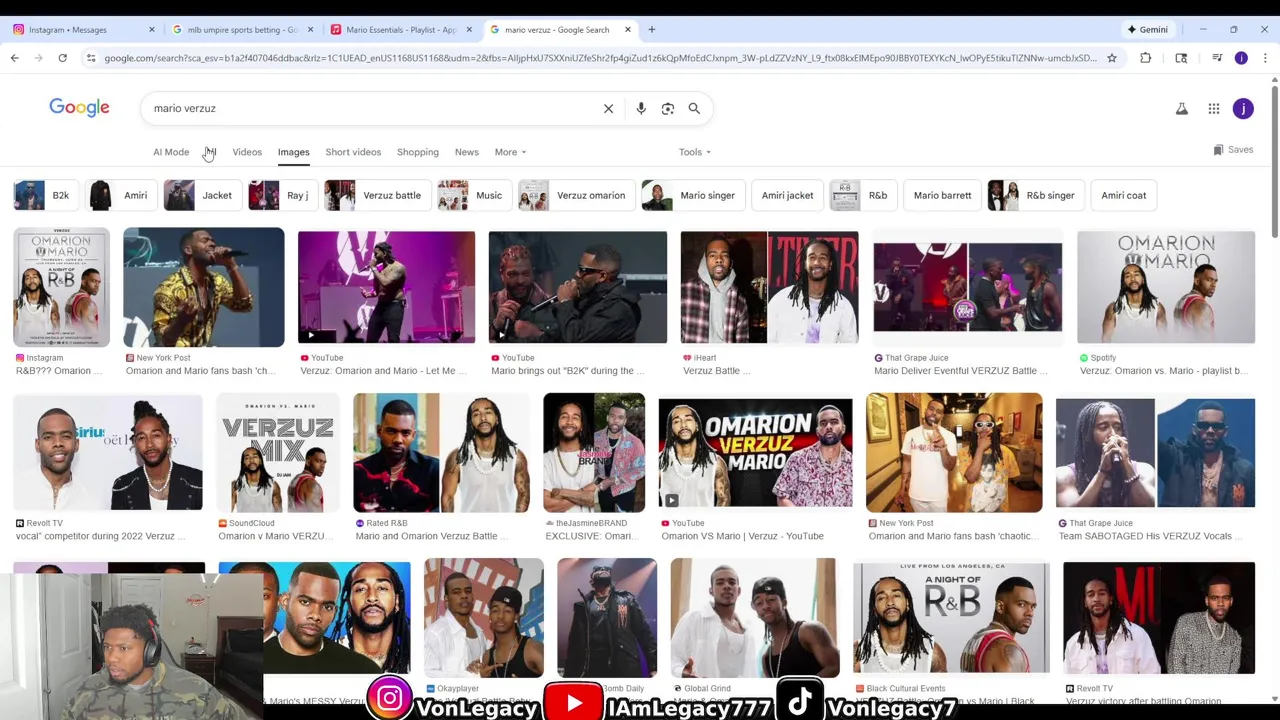Open Black Cultural Events Night of R&B image
Screen dimensions: 1280x720
[x=951, y=618]
